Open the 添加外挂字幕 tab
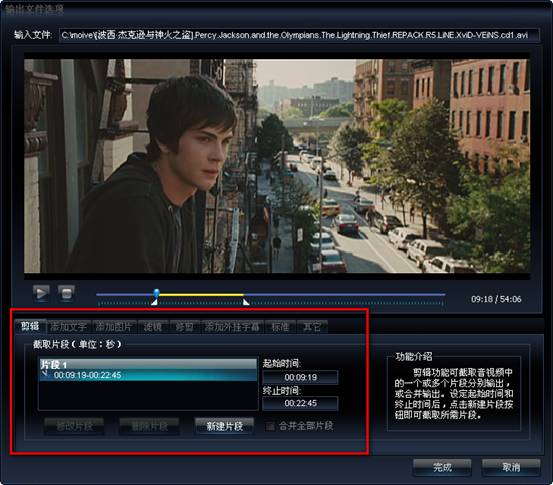Screen dimensions: 553x485 click(232, 327)
